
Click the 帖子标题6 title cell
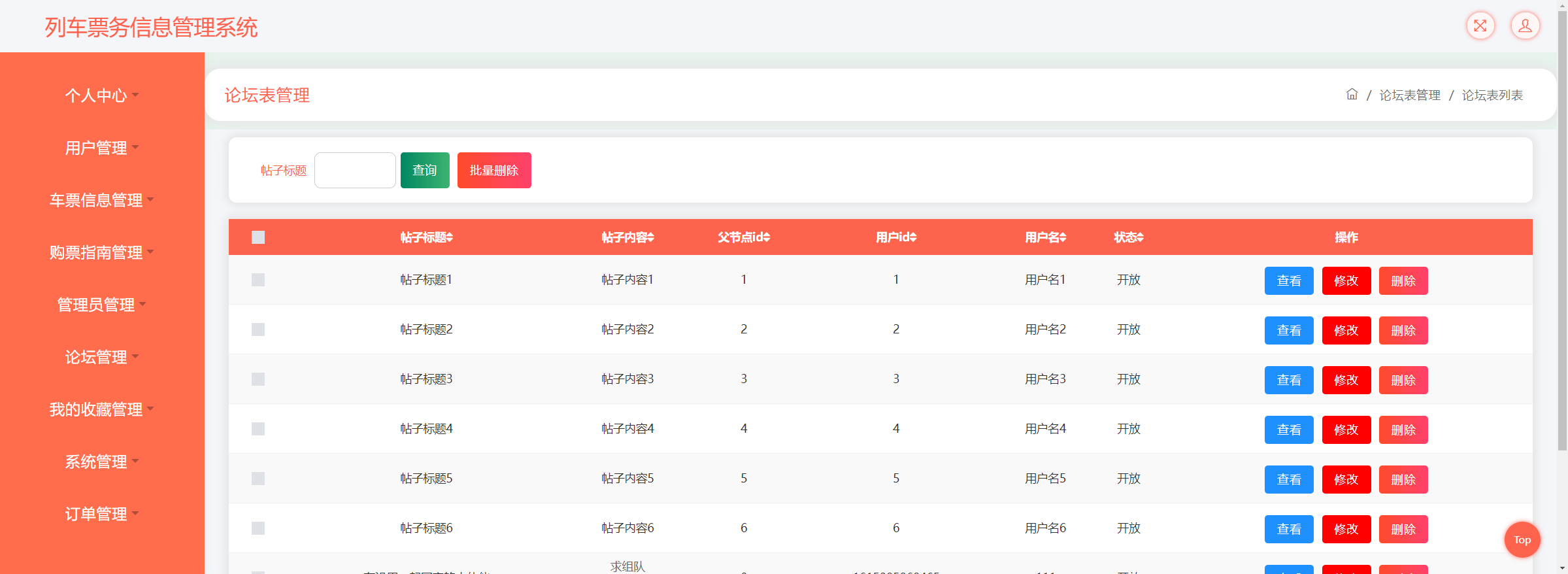pos(426,528)
